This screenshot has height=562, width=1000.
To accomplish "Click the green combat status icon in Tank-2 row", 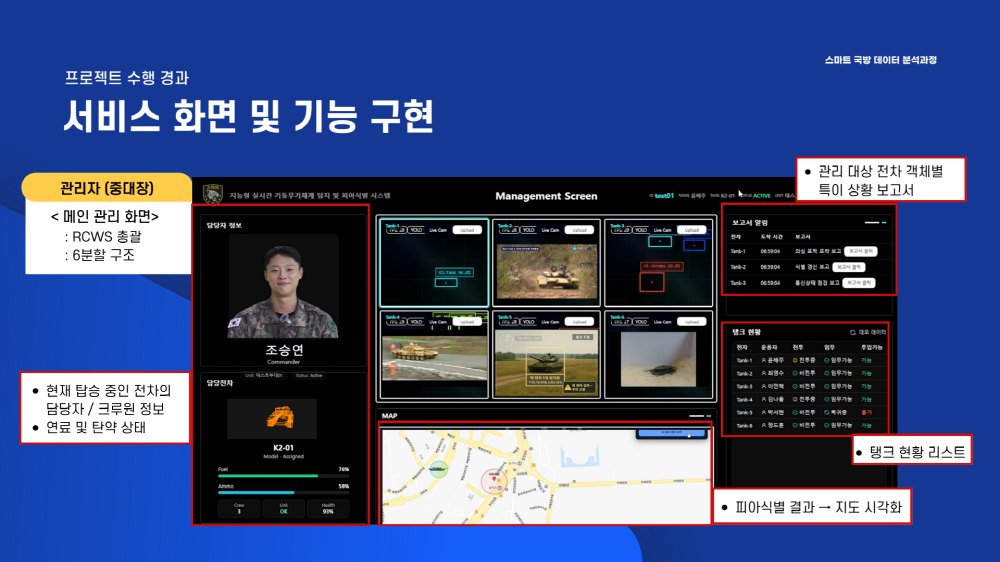I will point(795,373).
